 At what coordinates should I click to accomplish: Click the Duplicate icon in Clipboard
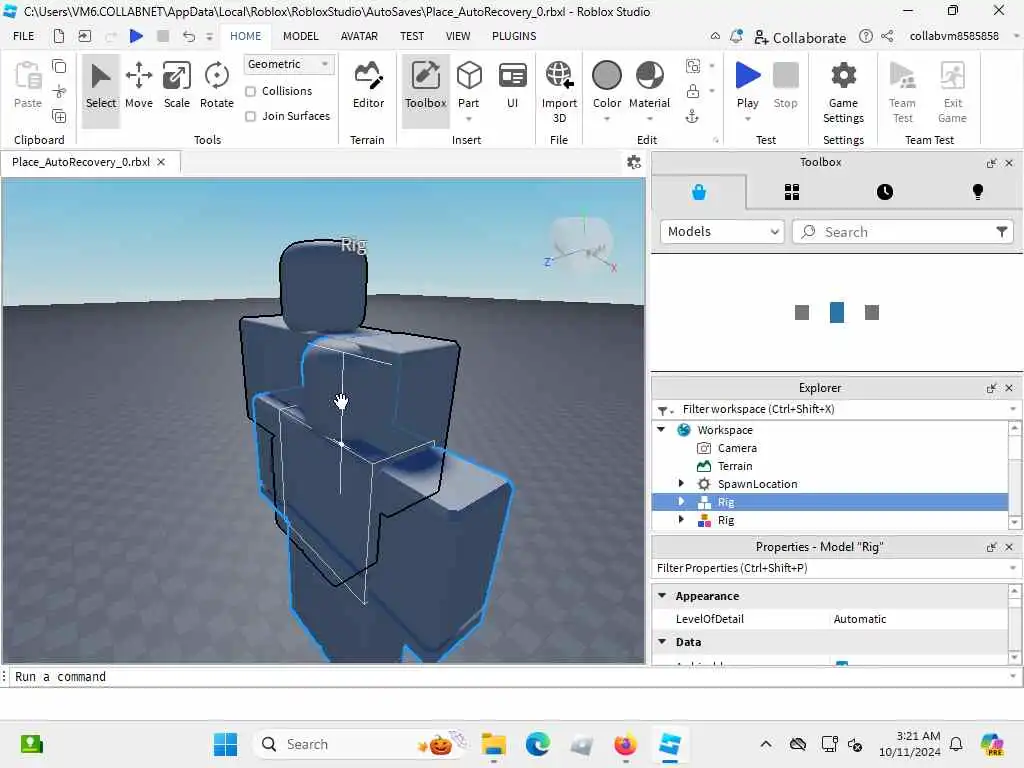59,116
